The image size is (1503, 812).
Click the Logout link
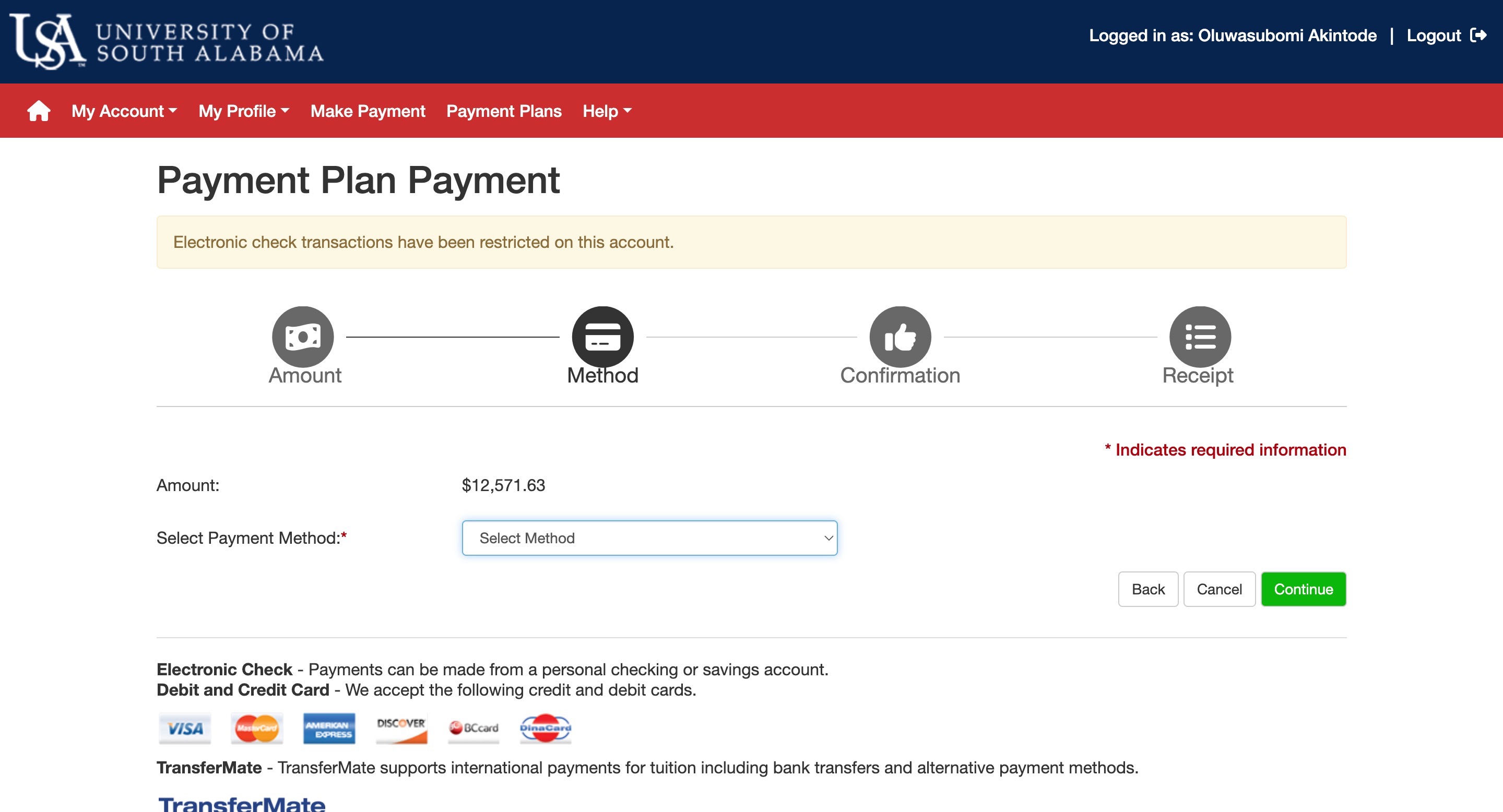click(x=1446, y=35)
